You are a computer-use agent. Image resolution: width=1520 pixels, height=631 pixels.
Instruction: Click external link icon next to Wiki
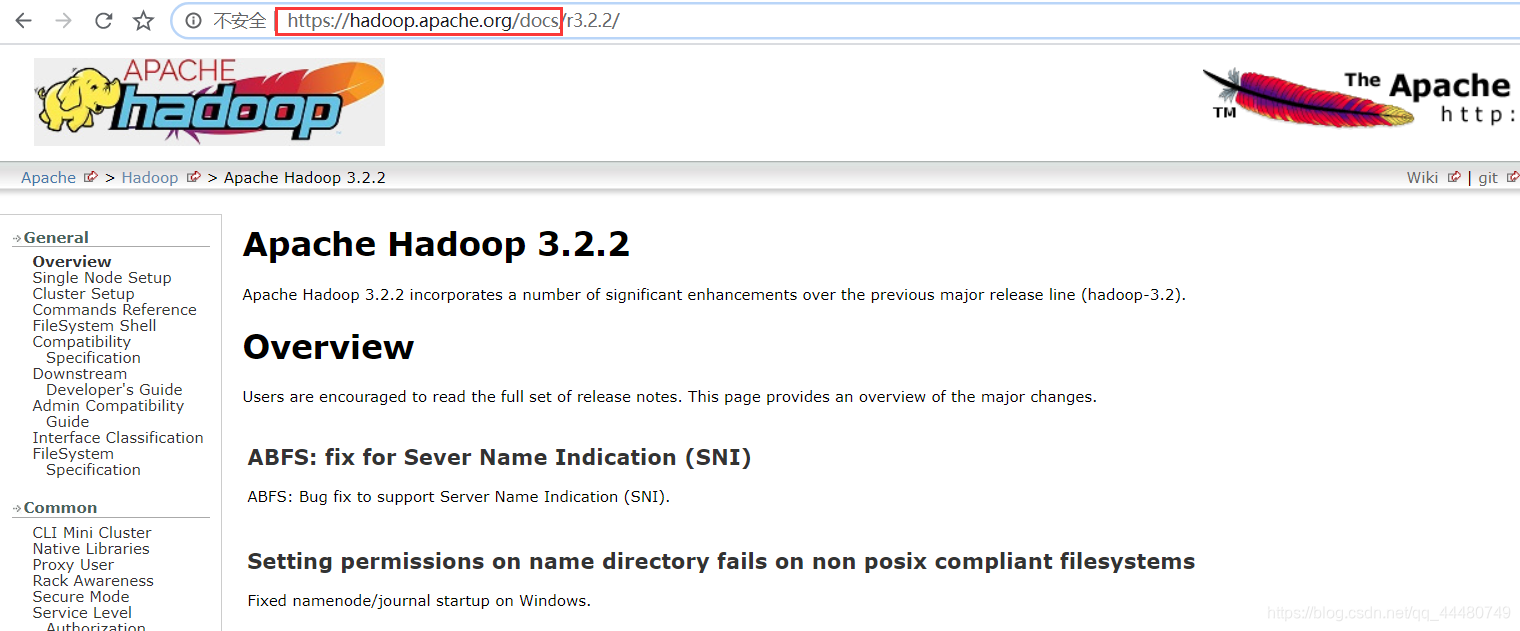click(1454, 177)
